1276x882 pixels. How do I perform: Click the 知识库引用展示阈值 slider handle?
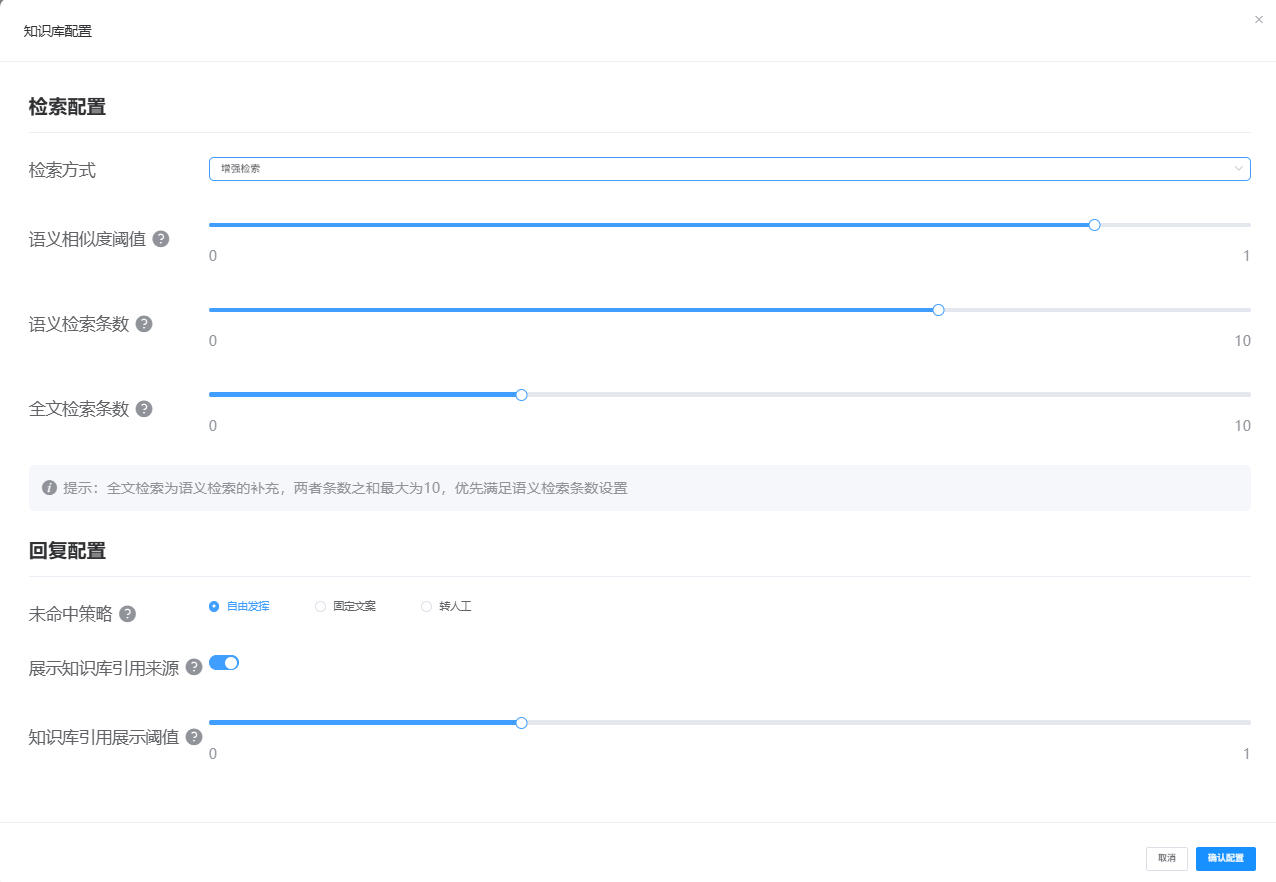point(521,723)
